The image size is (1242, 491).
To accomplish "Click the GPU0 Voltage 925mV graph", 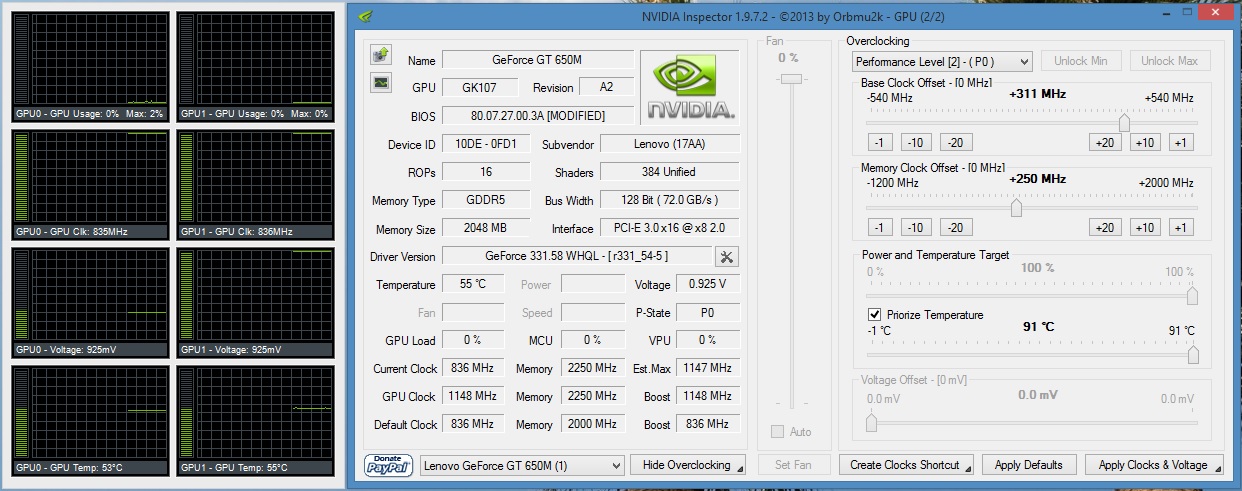I will click(x=89, y=302).
